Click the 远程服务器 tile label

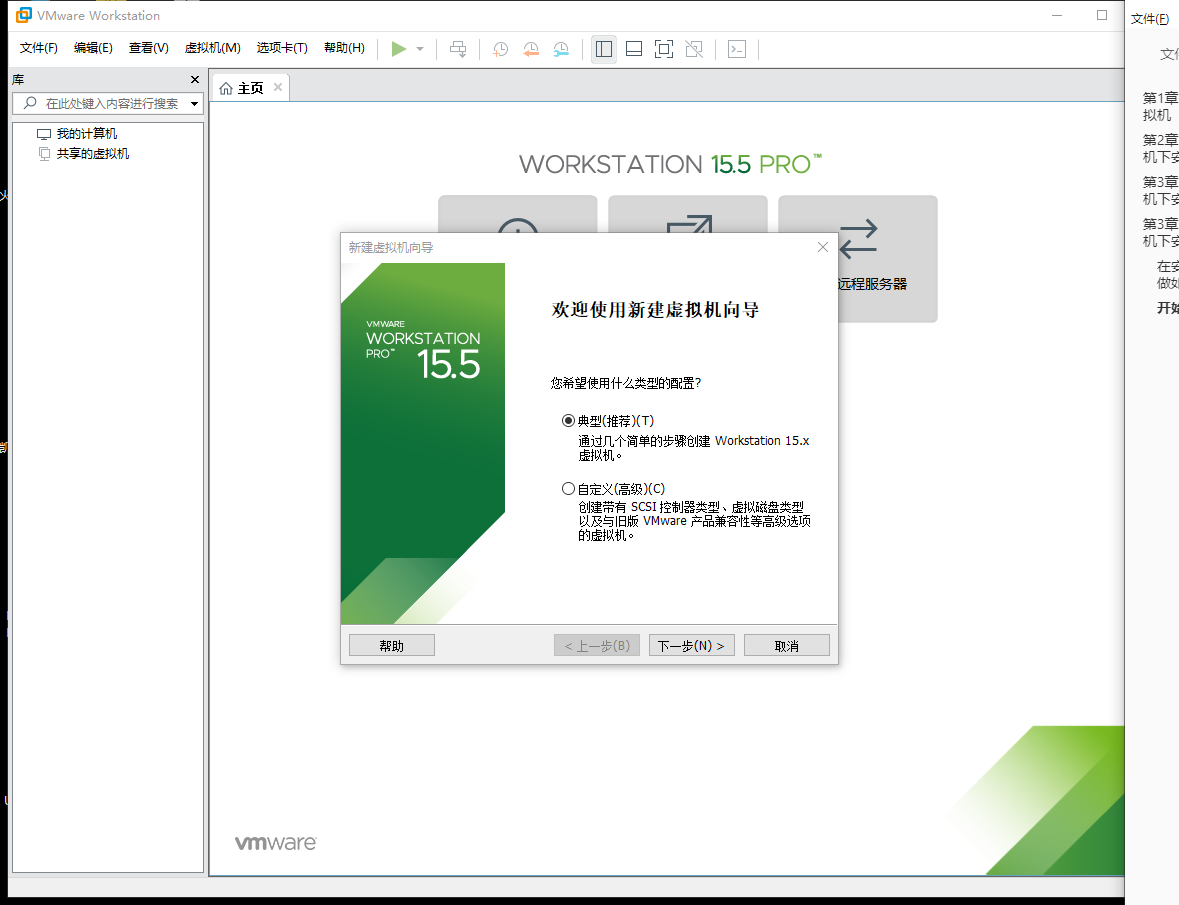873,284
